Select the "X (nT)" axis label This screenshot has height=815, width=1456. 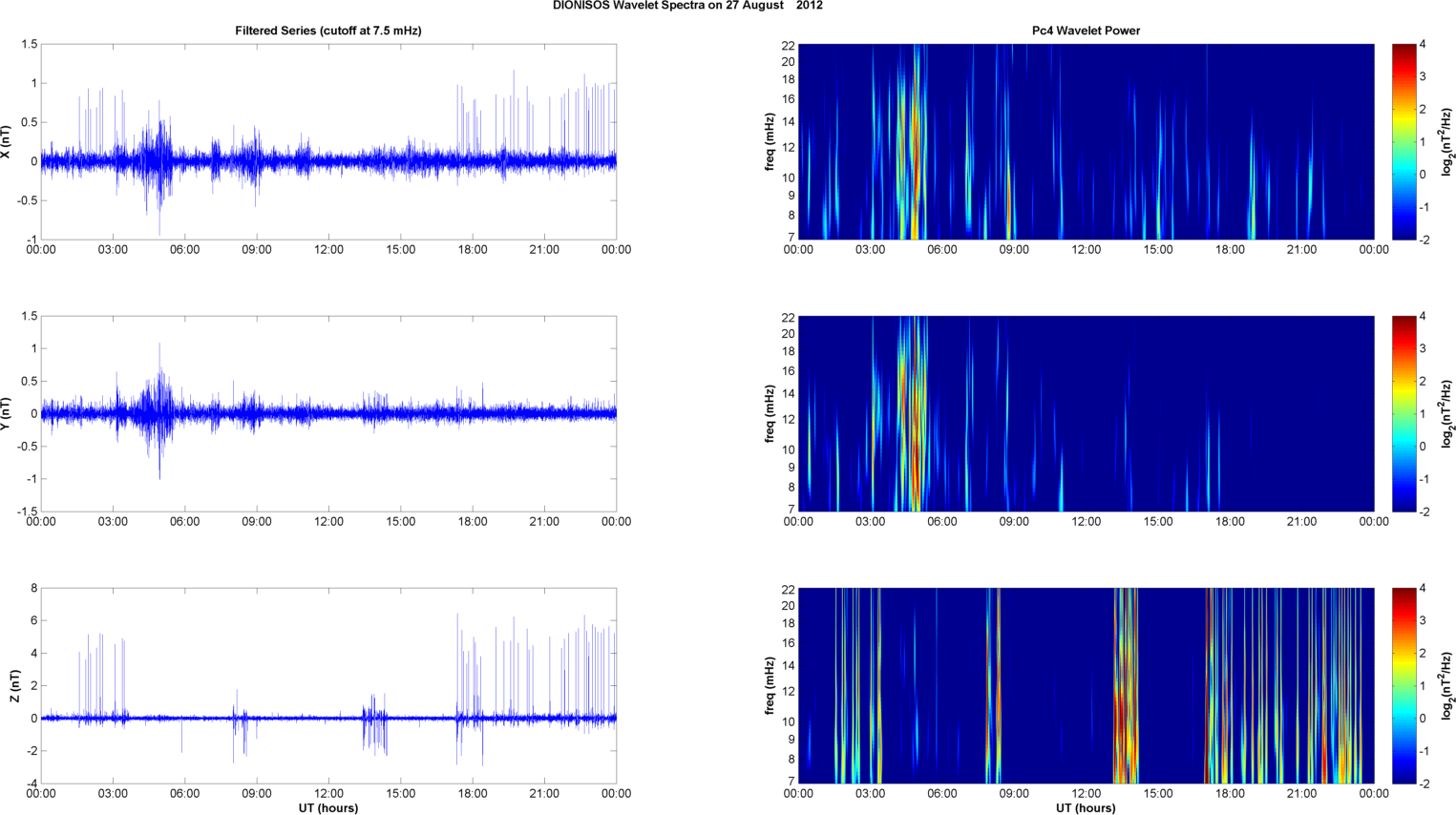(x=7, y=141)
